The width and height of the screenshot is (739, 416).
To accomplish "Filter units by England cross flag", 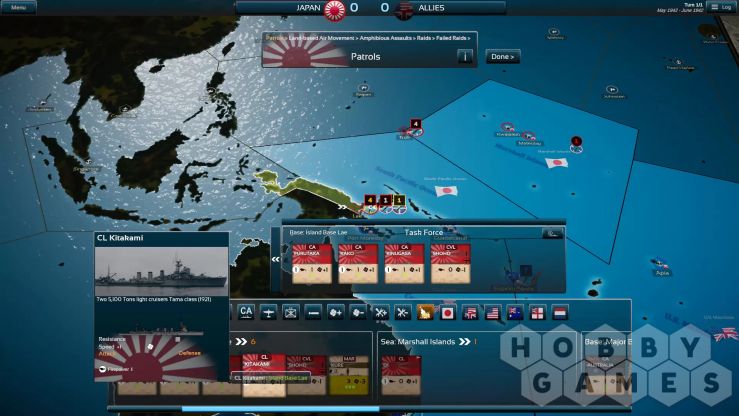I will click(537, 312).
